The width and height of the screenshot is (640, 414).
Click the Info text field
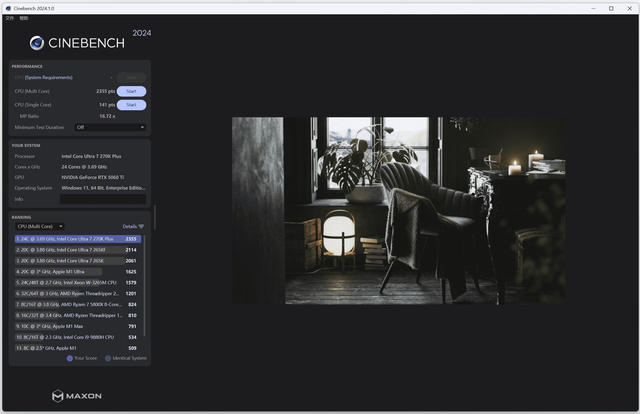(x=103, y=199)
